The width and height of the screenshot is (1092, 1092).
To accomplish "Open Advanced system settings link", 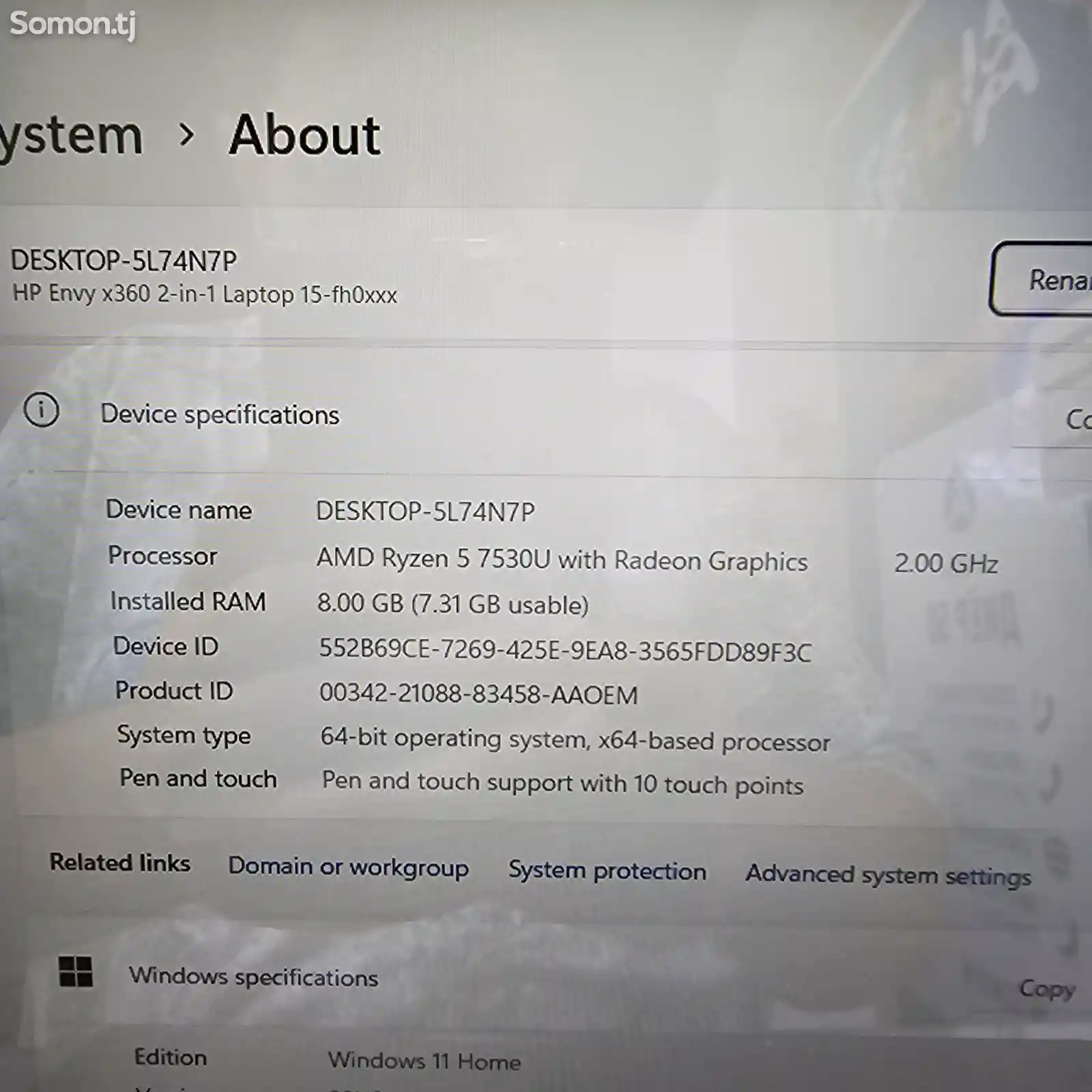I will [888, 875].
